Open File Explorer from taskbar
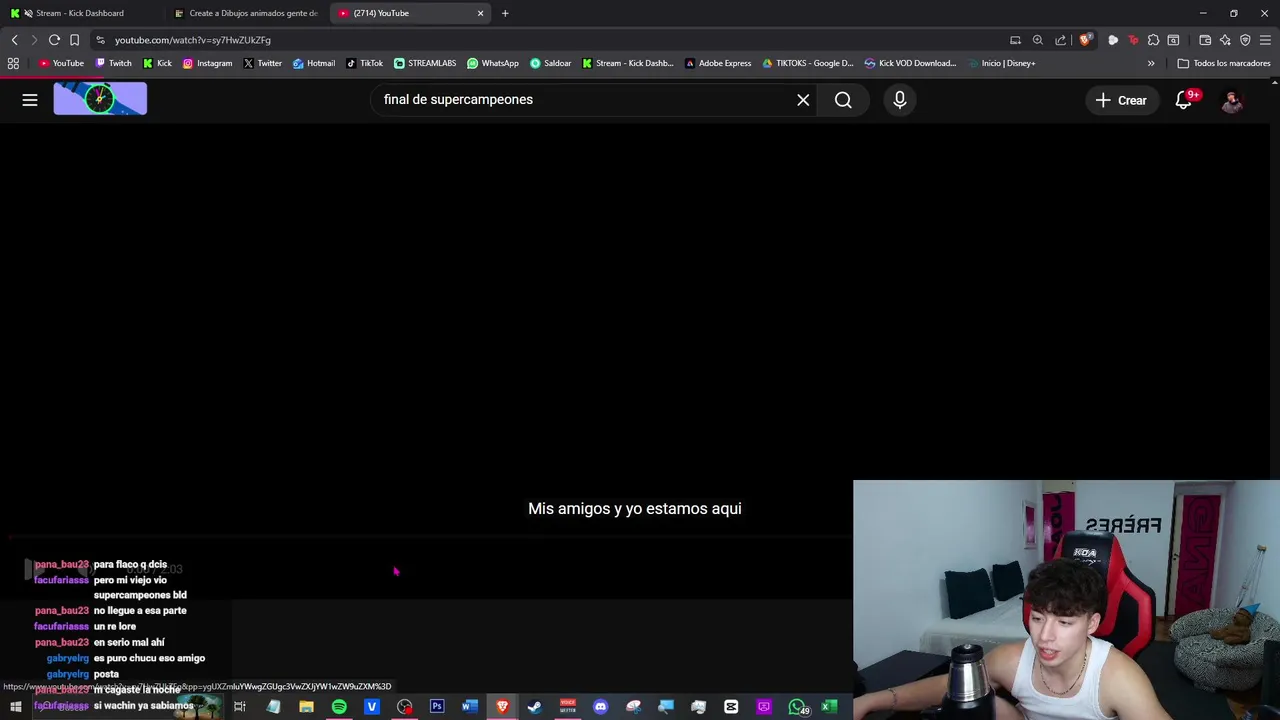The image size is (1280, 720). [306, 707]
